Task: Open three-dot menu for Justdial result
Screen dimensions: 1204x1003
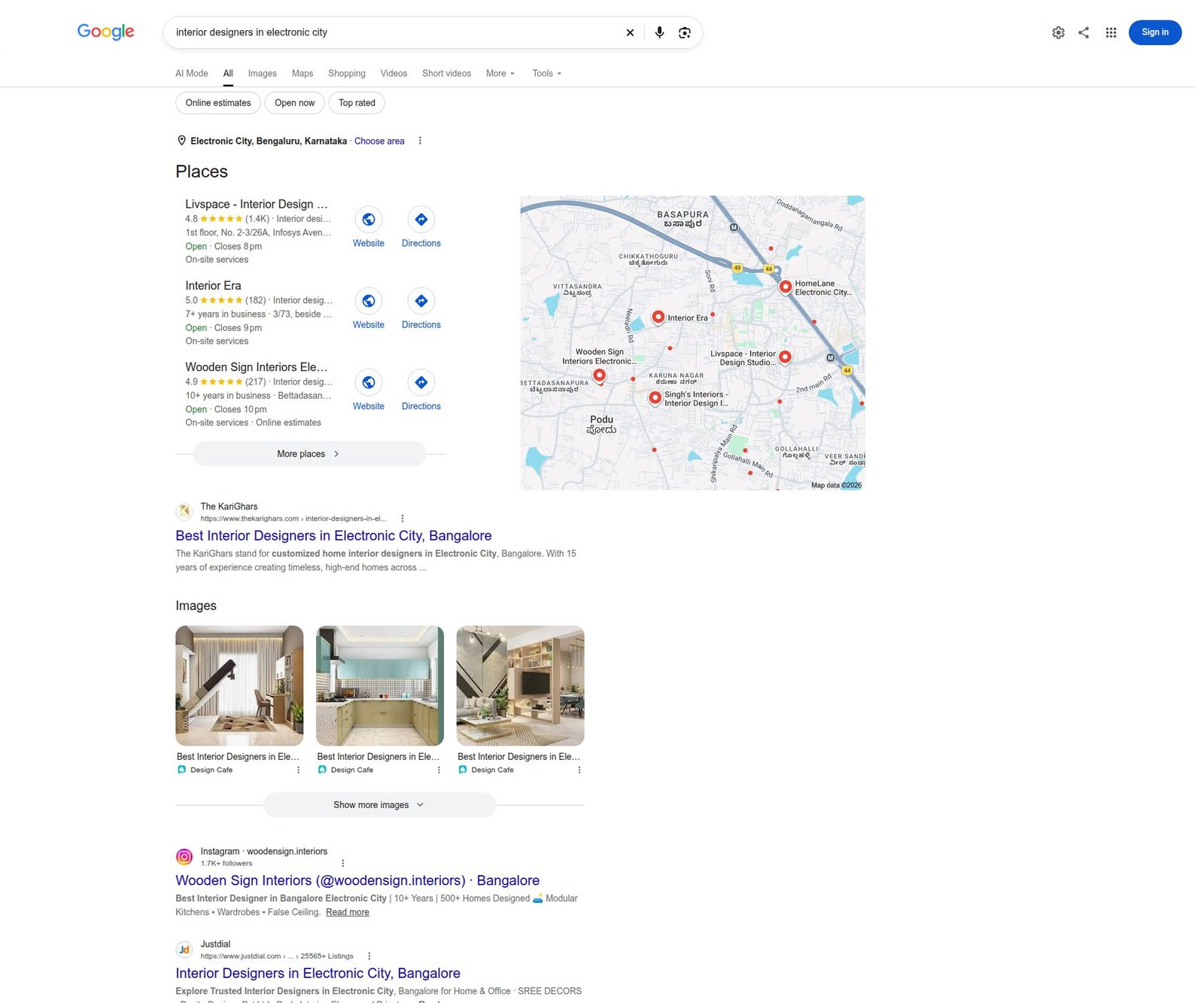Action: [369, 956]
